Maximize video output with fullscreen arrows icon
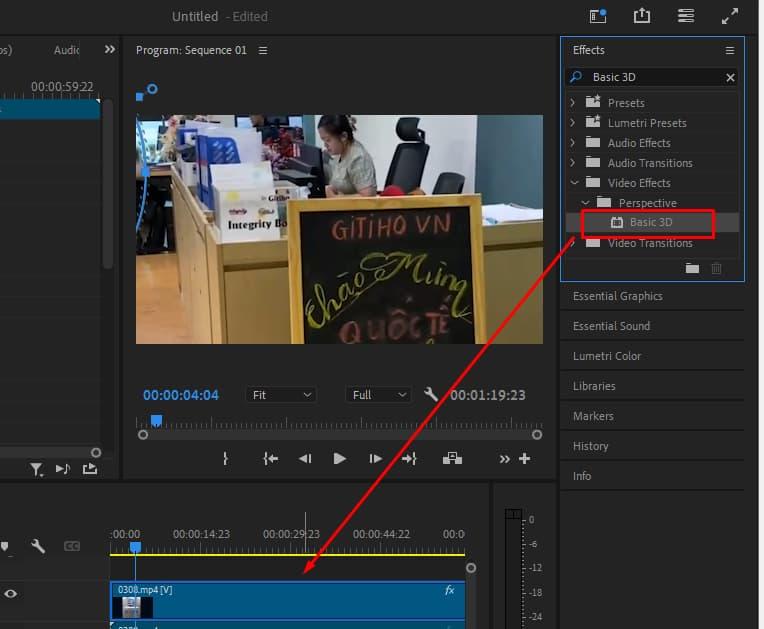Screen dimensions: 764x629 point(729,16)
